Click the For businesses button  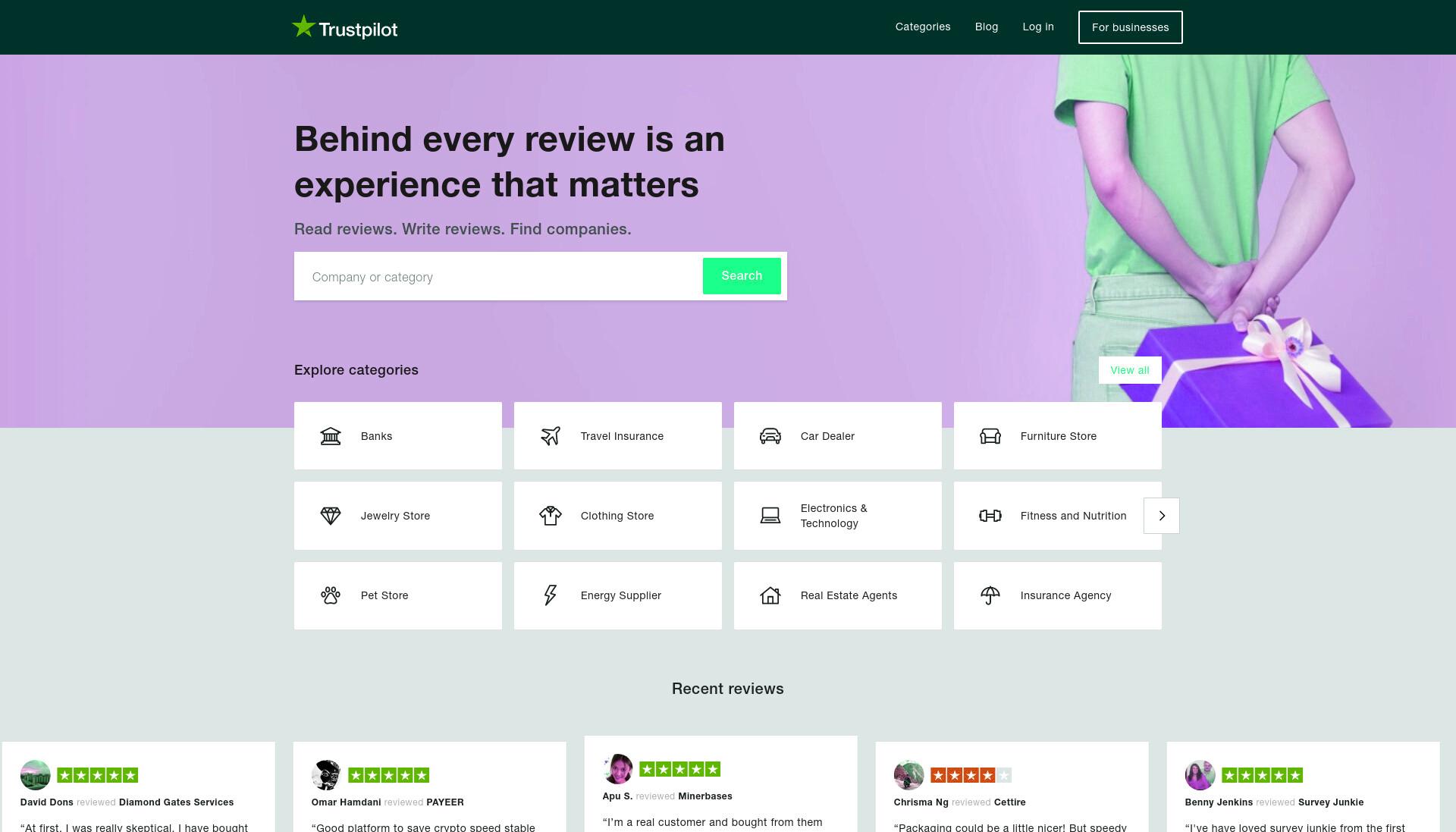pos(1130,27)
